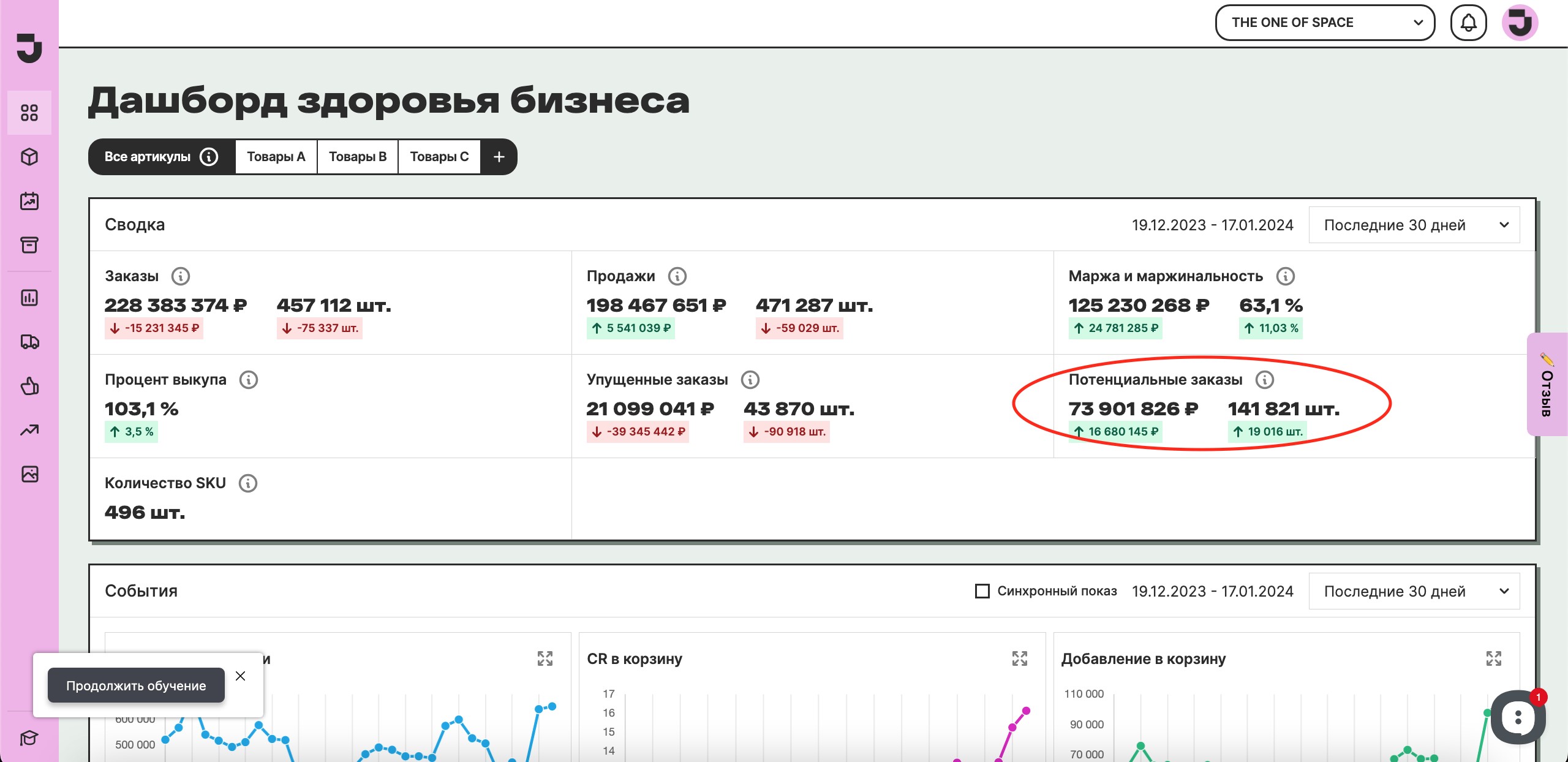Click missed orders count 43 870 шт.
This screenshot has width=1568, height=762.
pos(799,409)
